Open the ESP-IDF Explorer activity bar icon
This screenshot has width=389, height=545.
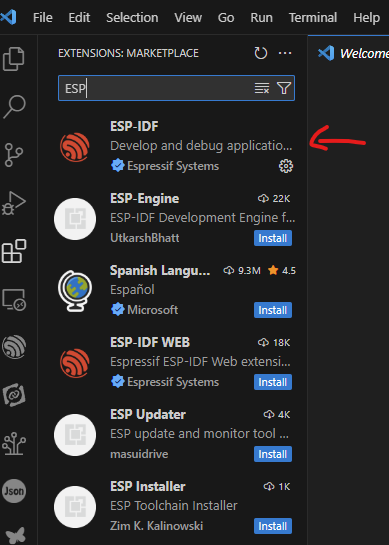click(x=14, y=347)
